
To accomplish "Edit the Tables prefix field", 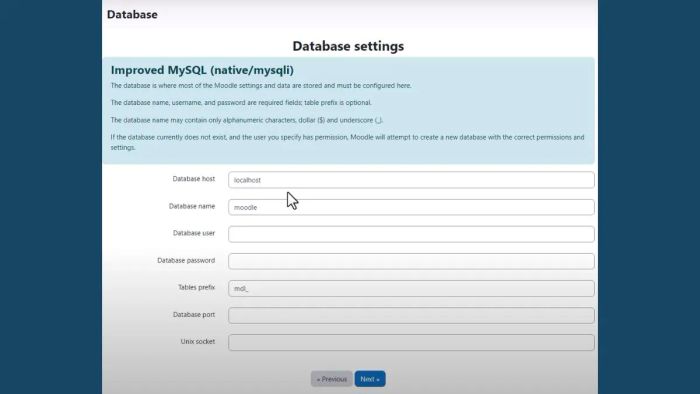I will pos(411,288).
